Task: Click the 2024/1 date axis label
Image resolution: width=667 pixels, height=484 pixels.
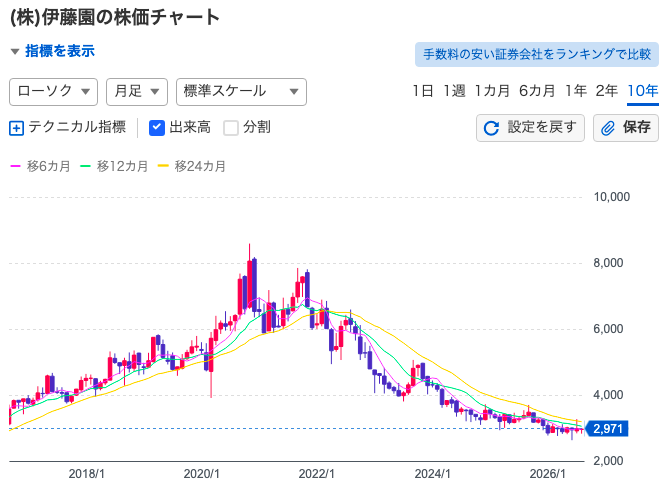Action: pos(432,474)
